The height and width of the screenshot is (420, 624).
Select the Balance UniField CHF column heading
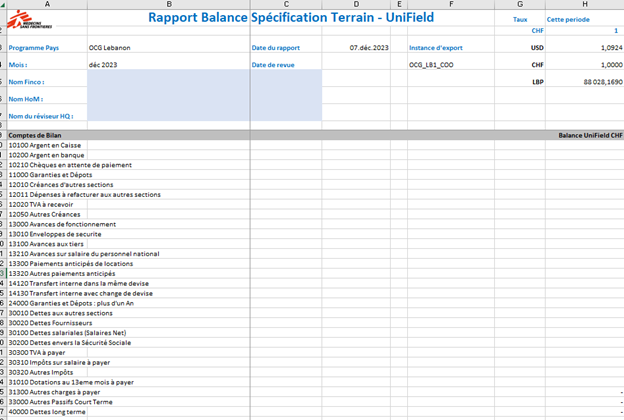coord(590,134)
